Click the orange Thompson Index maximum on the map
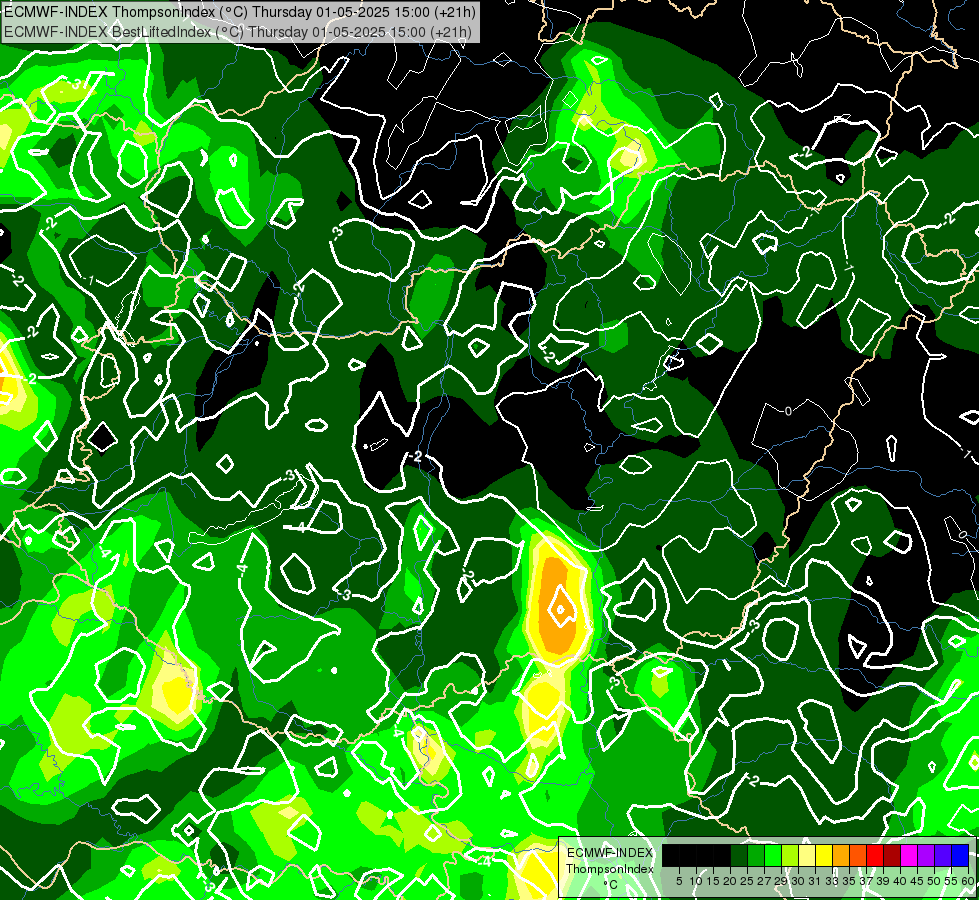The height and width of the screenshot is (900, 979). tap(558, 607)
